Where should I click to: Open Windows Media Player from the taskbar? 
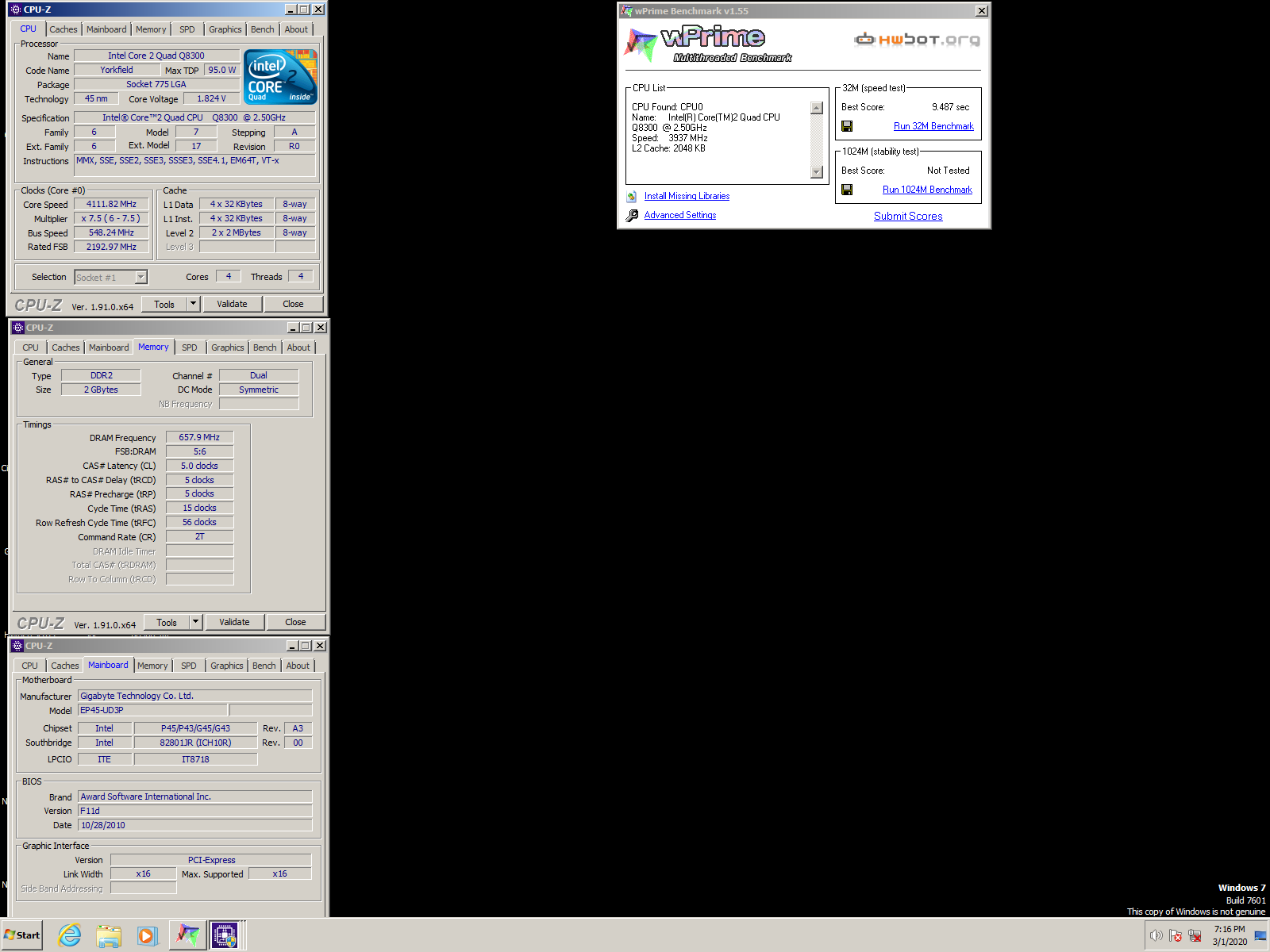click(x=148, y=935)
